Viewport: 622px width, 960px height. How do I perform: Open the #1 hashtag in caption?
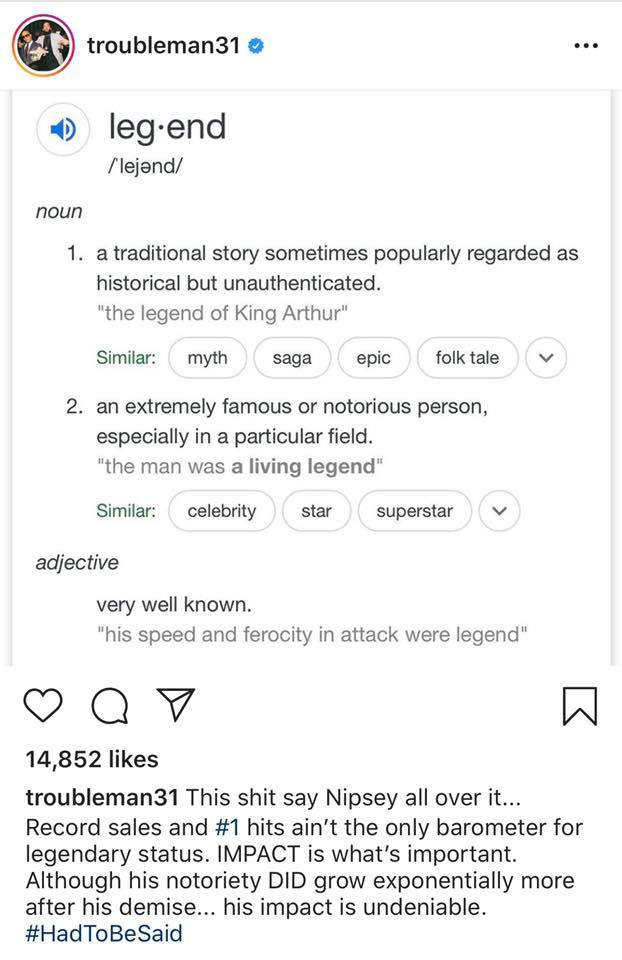[227, 827]
